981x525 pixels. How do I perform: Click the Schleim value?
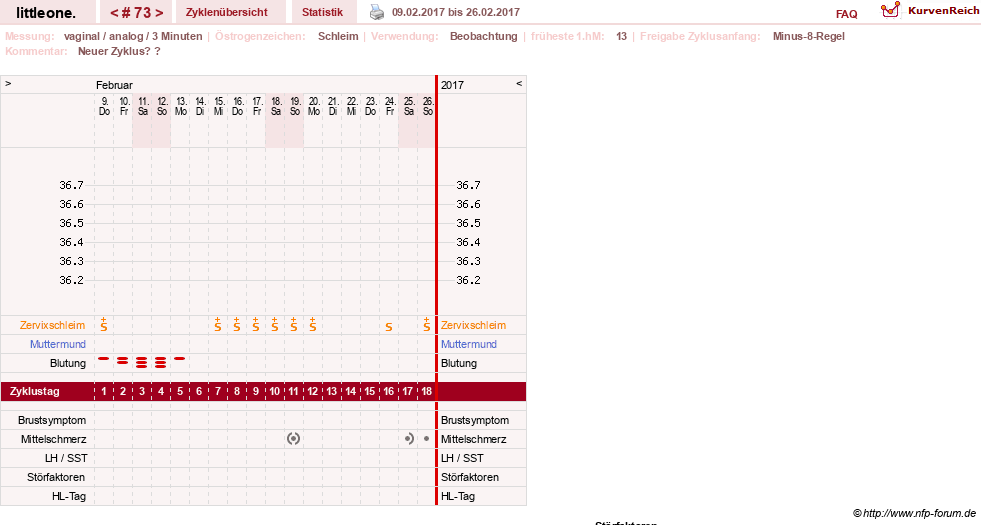pos(338,36)
